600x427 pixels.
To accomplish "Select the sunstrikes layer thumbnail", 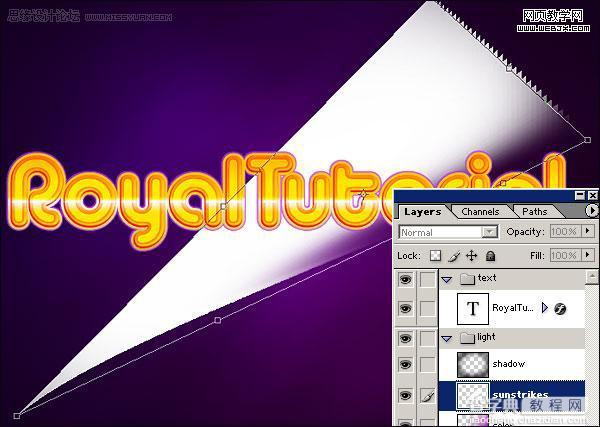I will tap(473, 396).
